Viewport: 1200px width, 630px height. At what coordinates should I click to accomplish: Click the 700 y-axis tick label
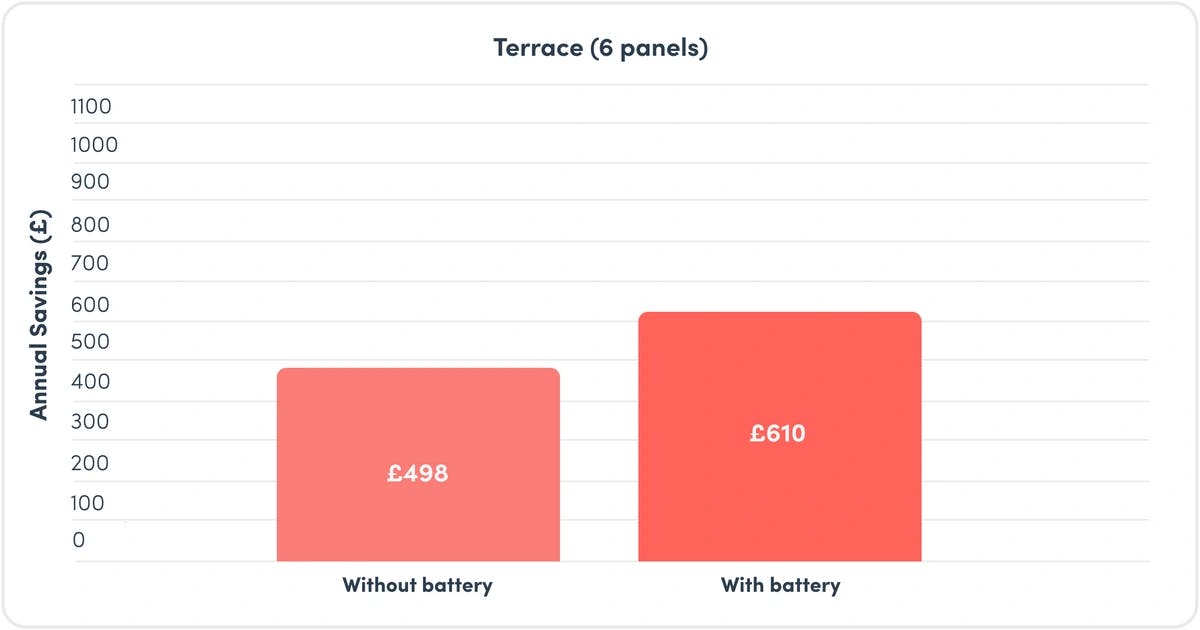coord(91,264)
